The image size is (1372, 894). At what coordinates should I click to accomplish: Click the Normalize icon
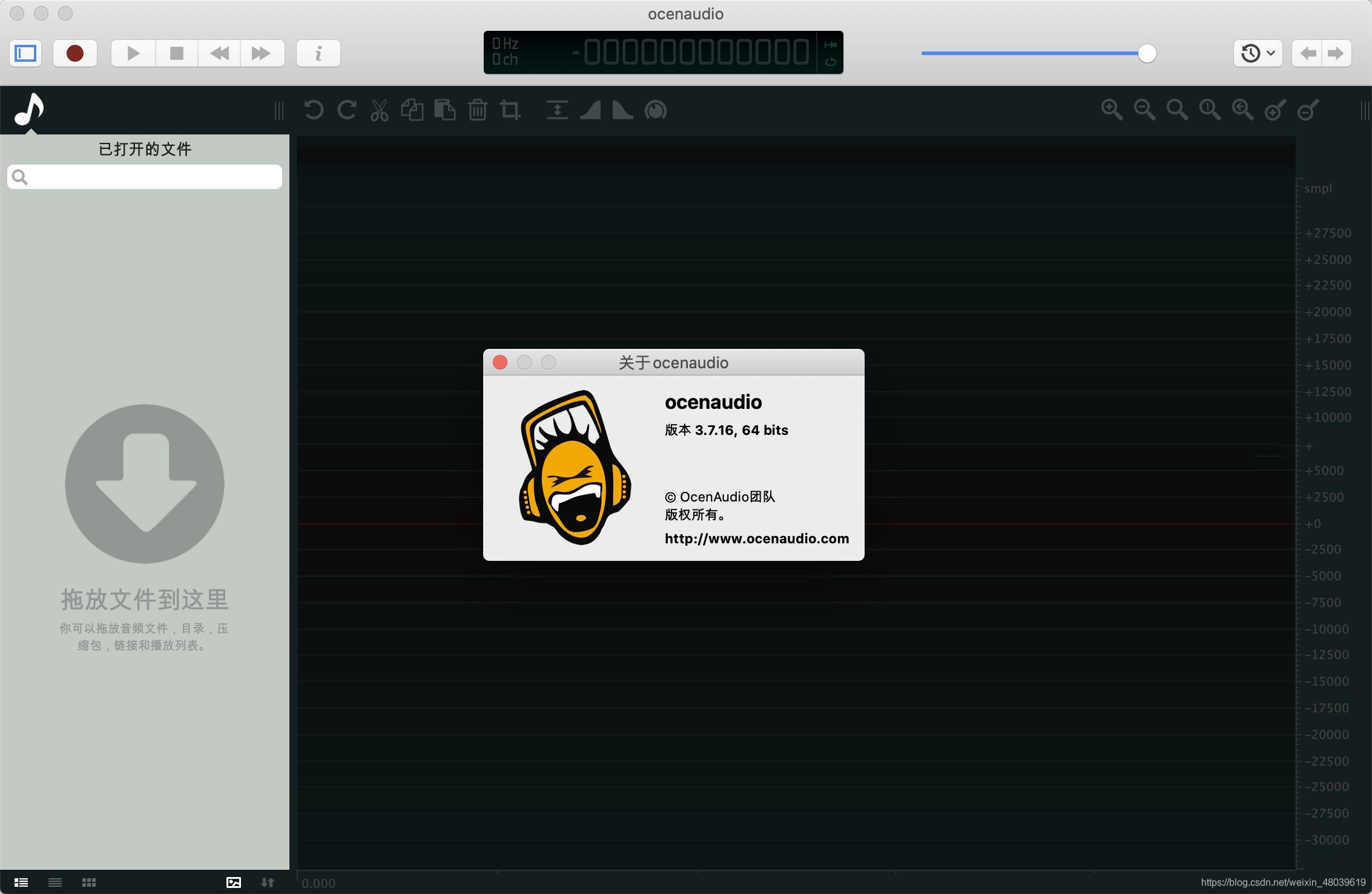[557, 110]
